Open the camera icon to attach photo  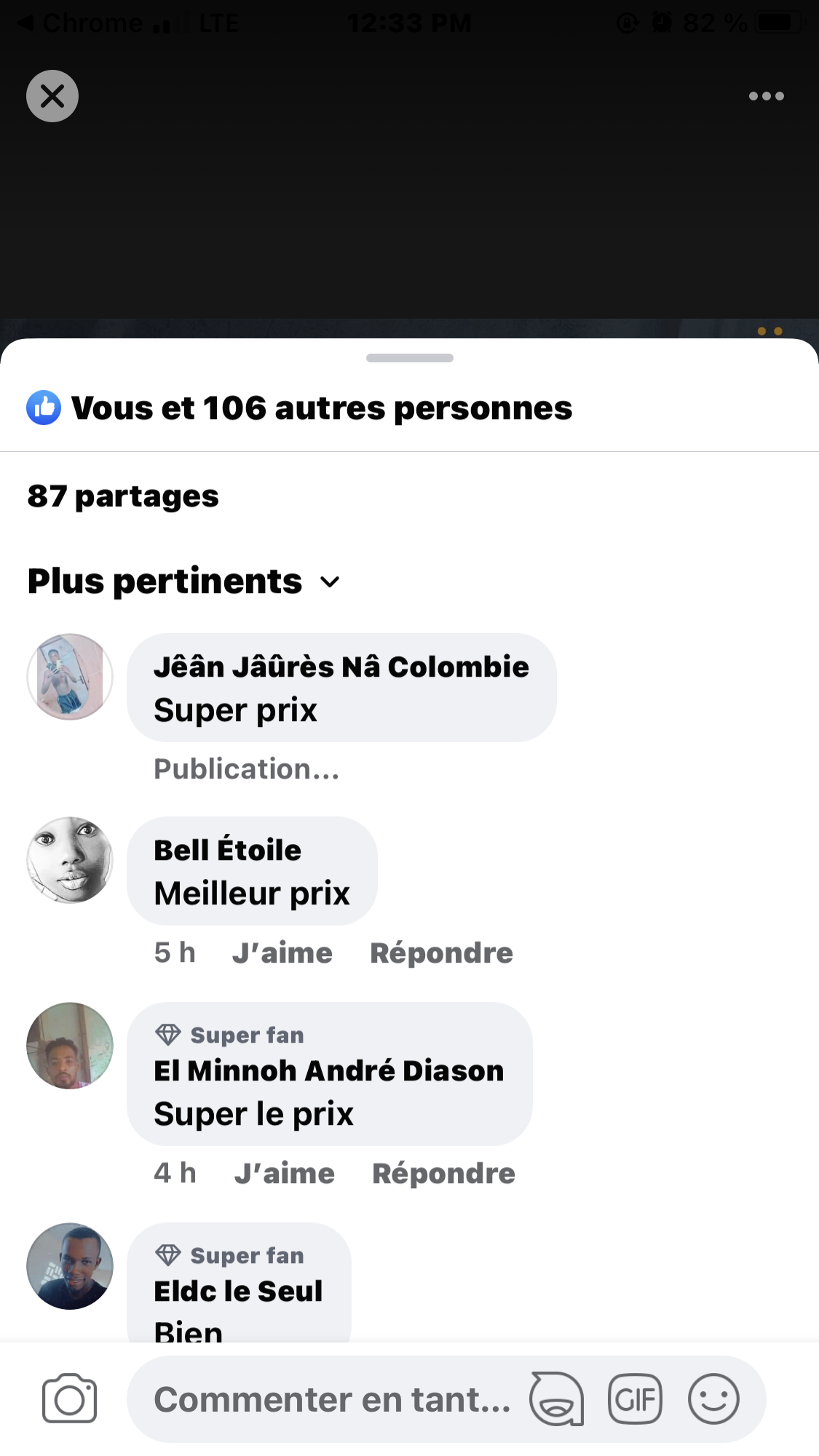pyautogui.click(x=69, y=1399)
